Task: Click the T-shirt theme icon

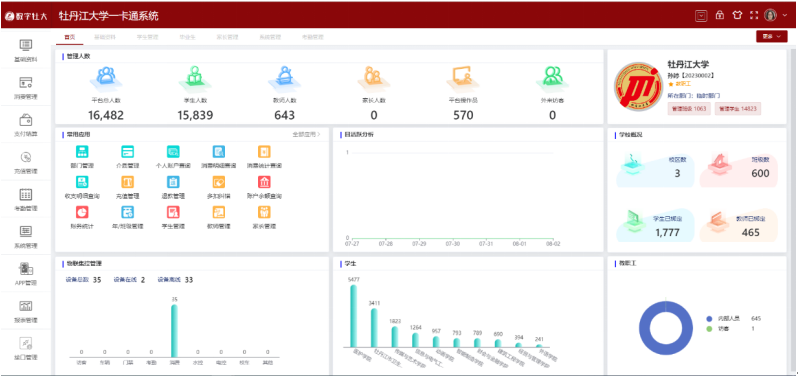Action: tap(737, 15)
